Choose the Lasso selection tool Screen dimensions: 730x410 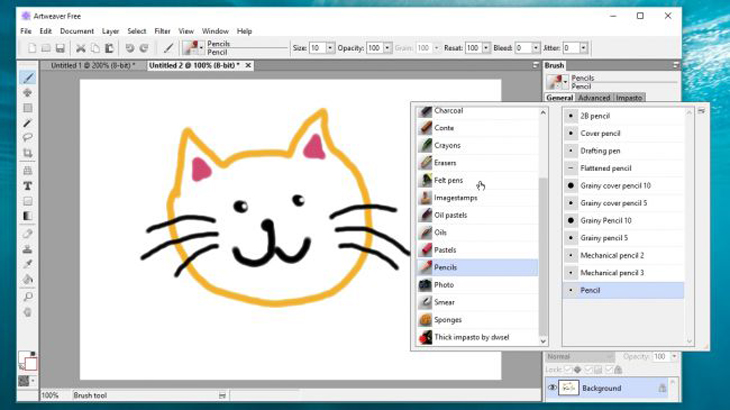[x=27, y=138]
